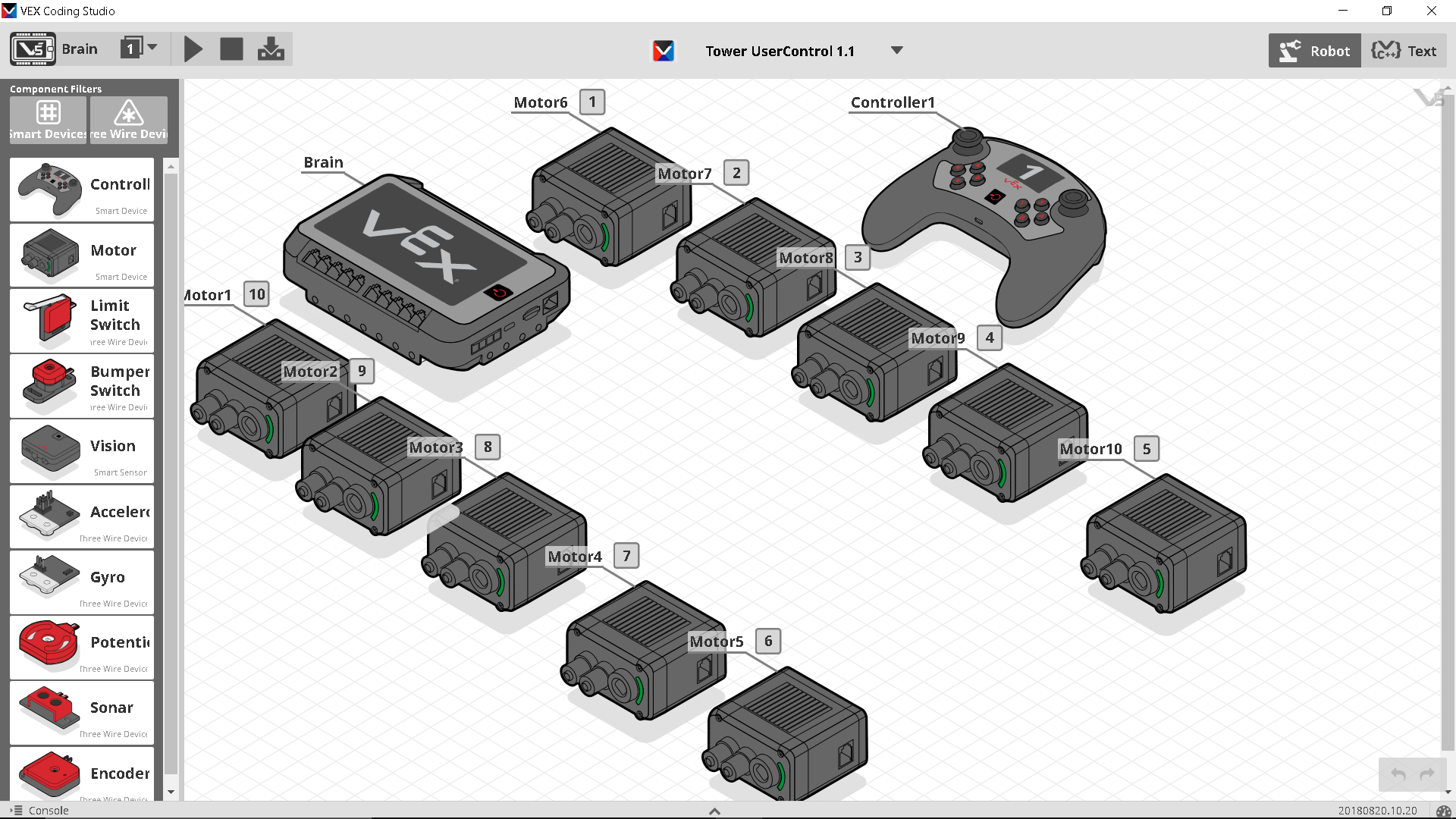Click port number 1 box for Motor6
This screenshot has height=819, width=1456.
coord(592,102)
